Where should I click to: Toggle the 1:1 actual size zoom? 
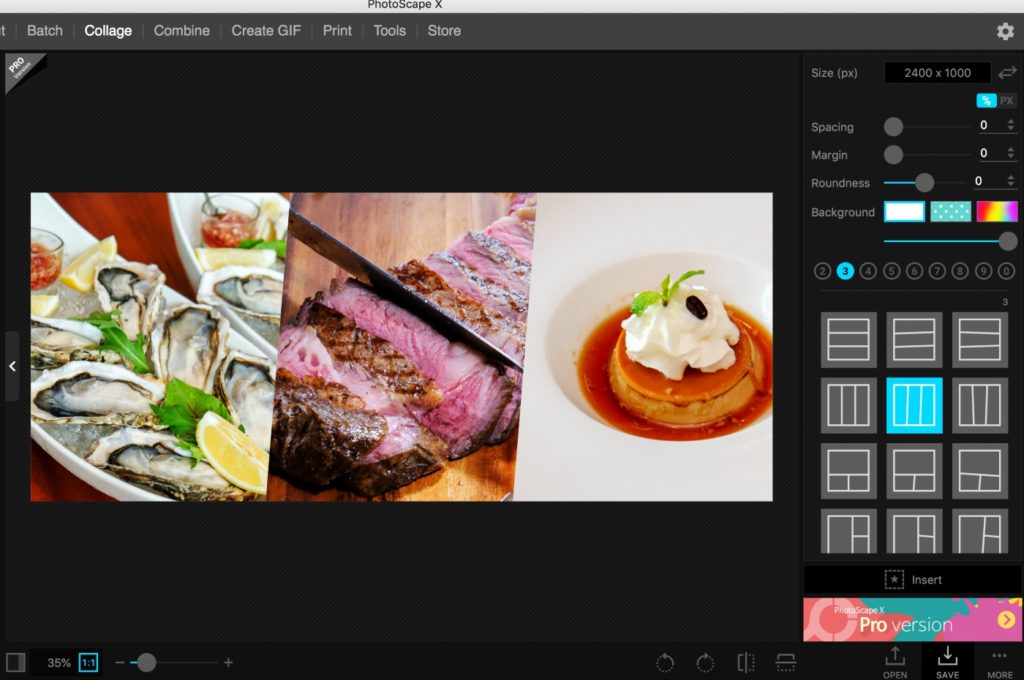88,662
